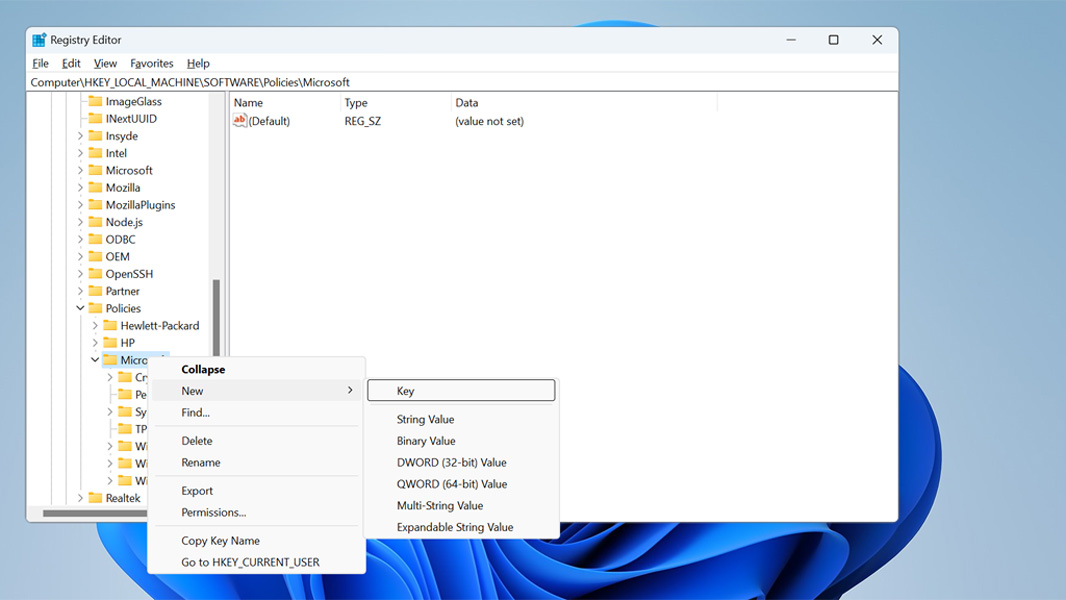Image resolution: width=1066 pixels, height=600 pixels.
Task: Click the Registry Editor app icon in title bar
Action: coord(39,40)
